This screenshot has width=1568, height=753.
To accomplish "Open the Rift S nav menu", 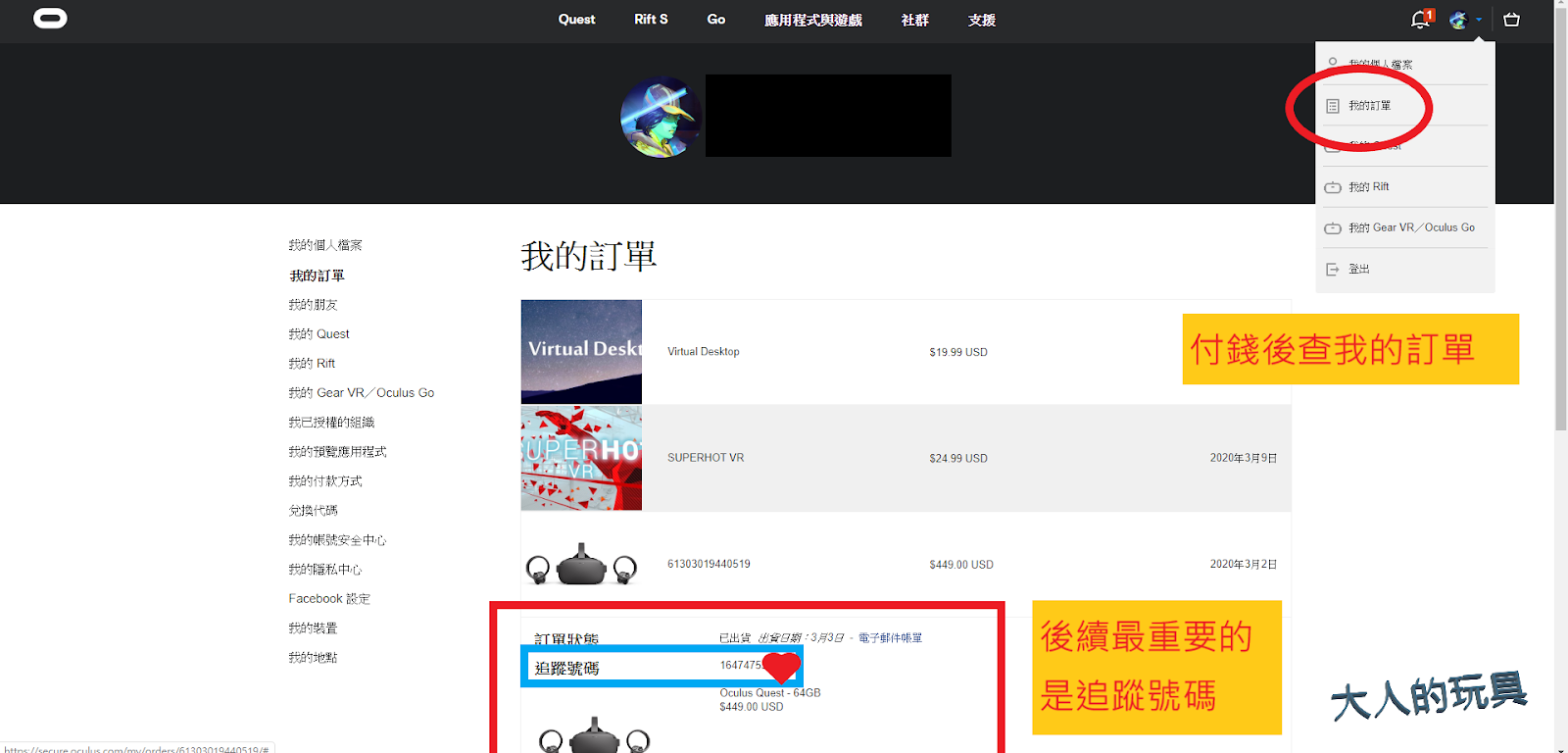I will (x=651, y=20).
